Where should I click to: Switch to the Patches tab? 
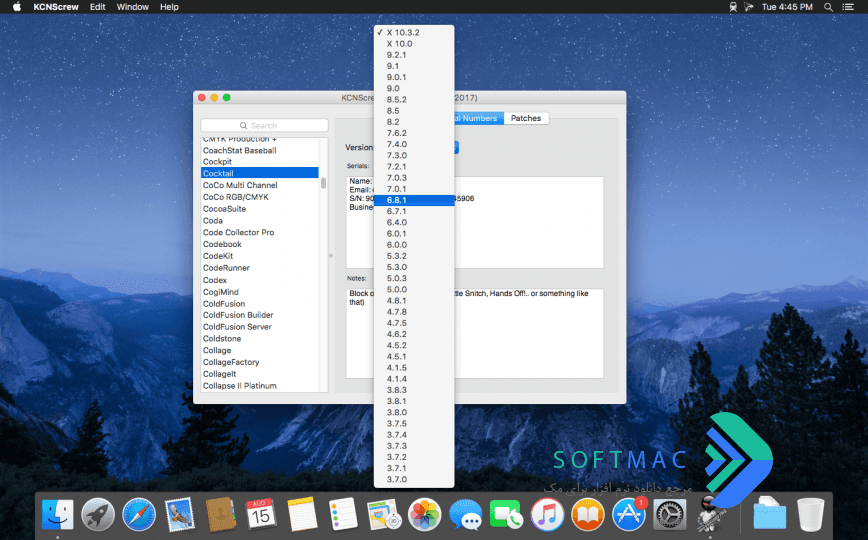(x=526, y=118)
